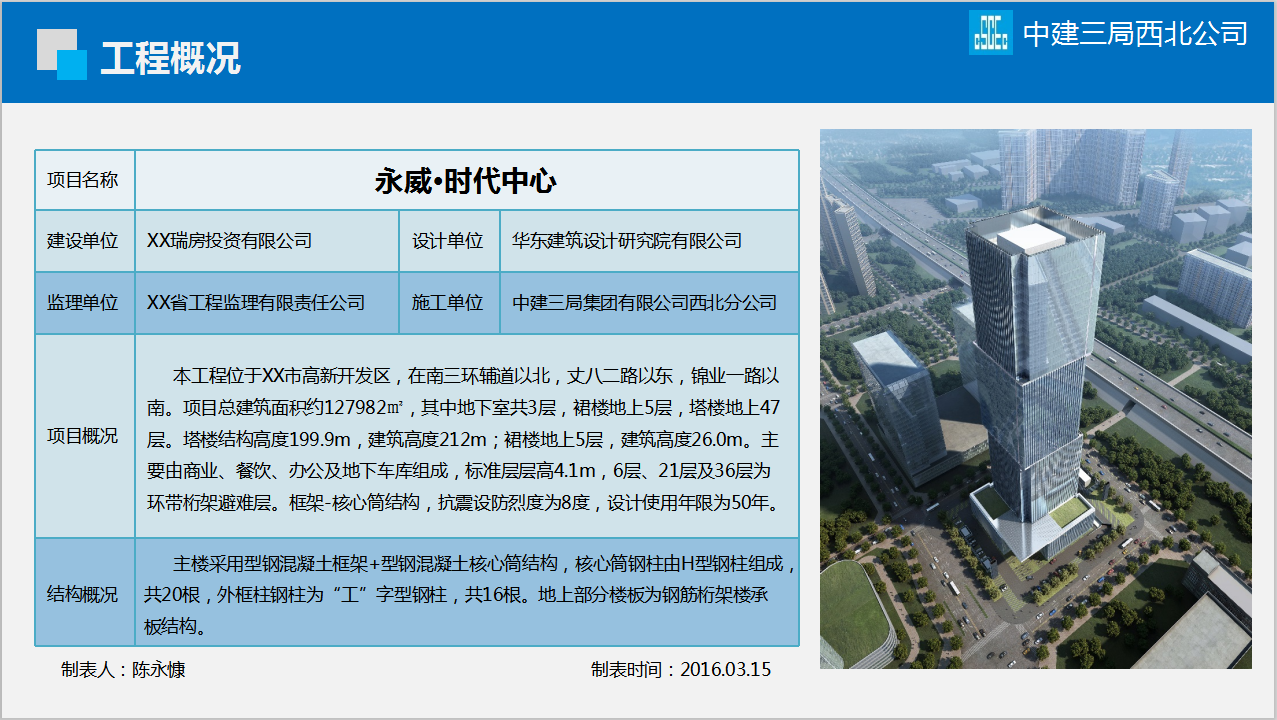Select the 设计单位 label cell

coord(449,241)
